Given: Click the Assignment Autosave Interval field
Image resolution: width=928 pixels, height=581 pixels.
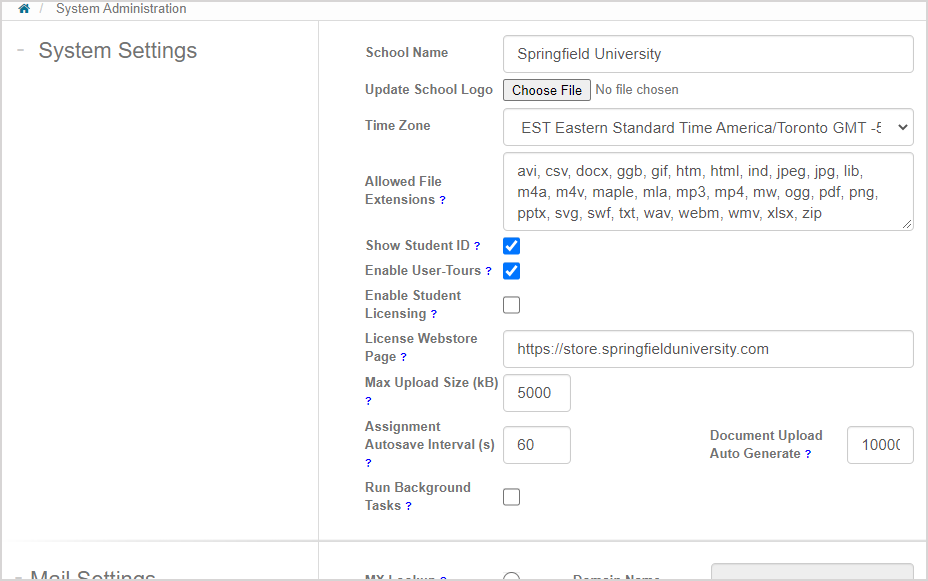Looking at the screenshot, I should tap(536, 445).
